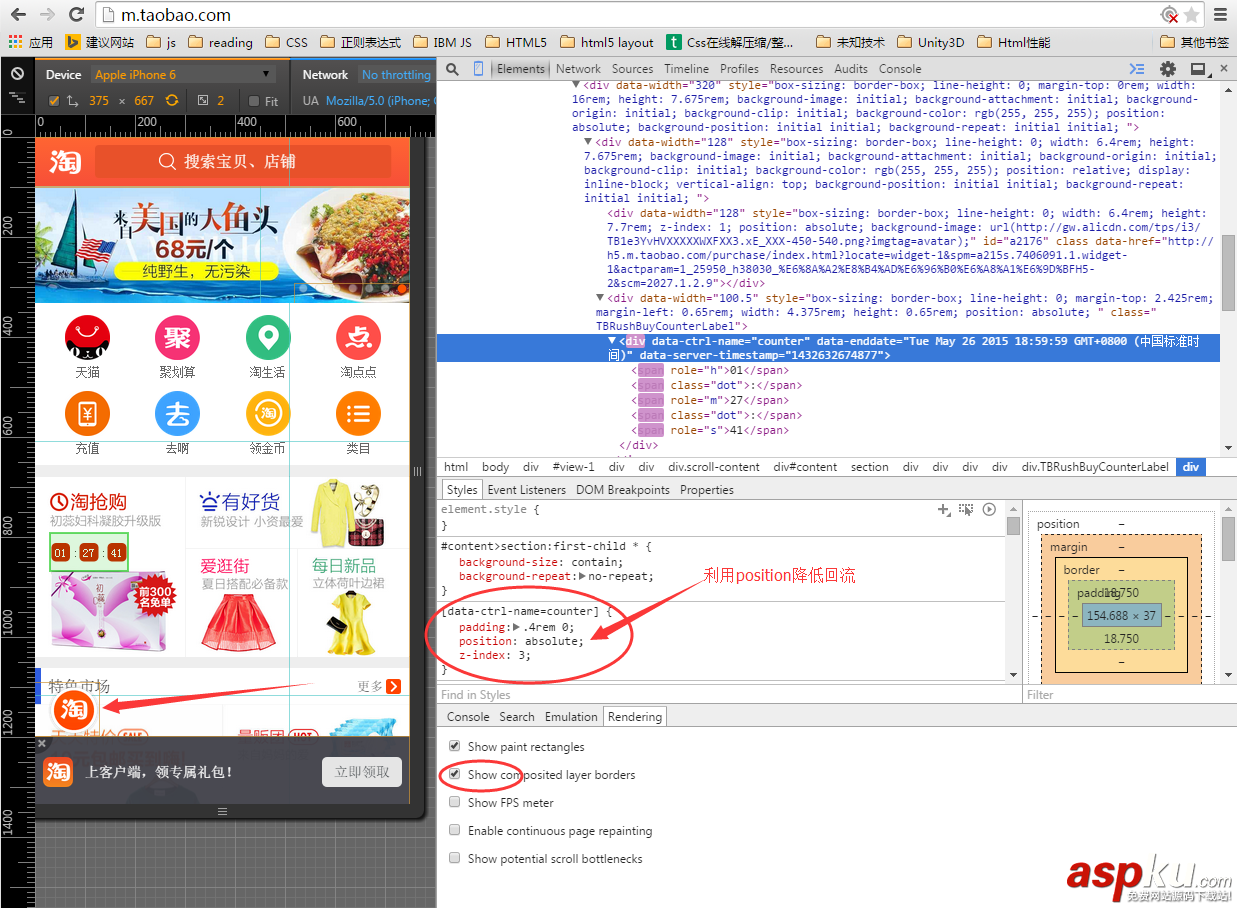Click the show console drawer icon

click(1137, 69)
